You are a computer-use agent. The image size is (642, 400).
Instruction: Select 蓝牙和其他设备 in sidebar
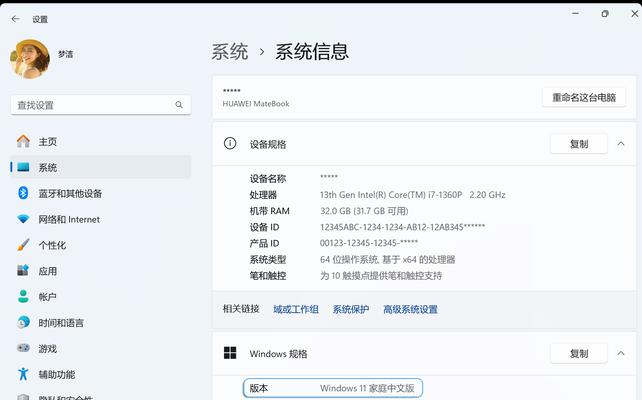tap(70, 193)
